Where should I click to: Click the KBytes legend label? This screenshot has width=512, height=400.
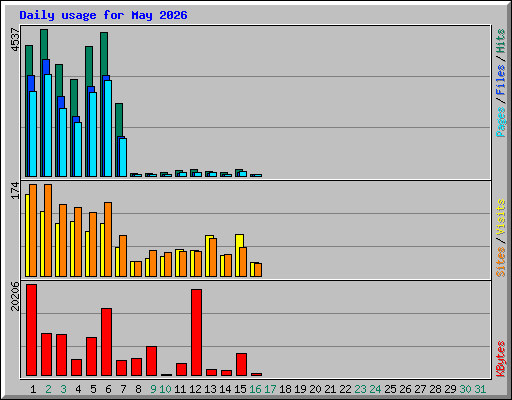(500, 359)
